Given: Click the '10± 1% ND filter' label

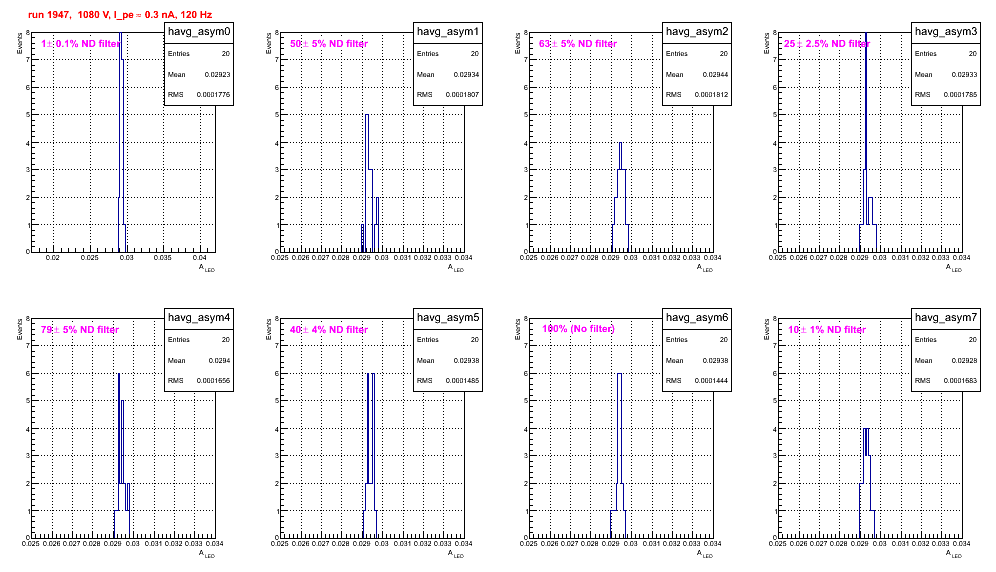Looking at the screenshot, I should pyautogui.click(x=827, y=330).
